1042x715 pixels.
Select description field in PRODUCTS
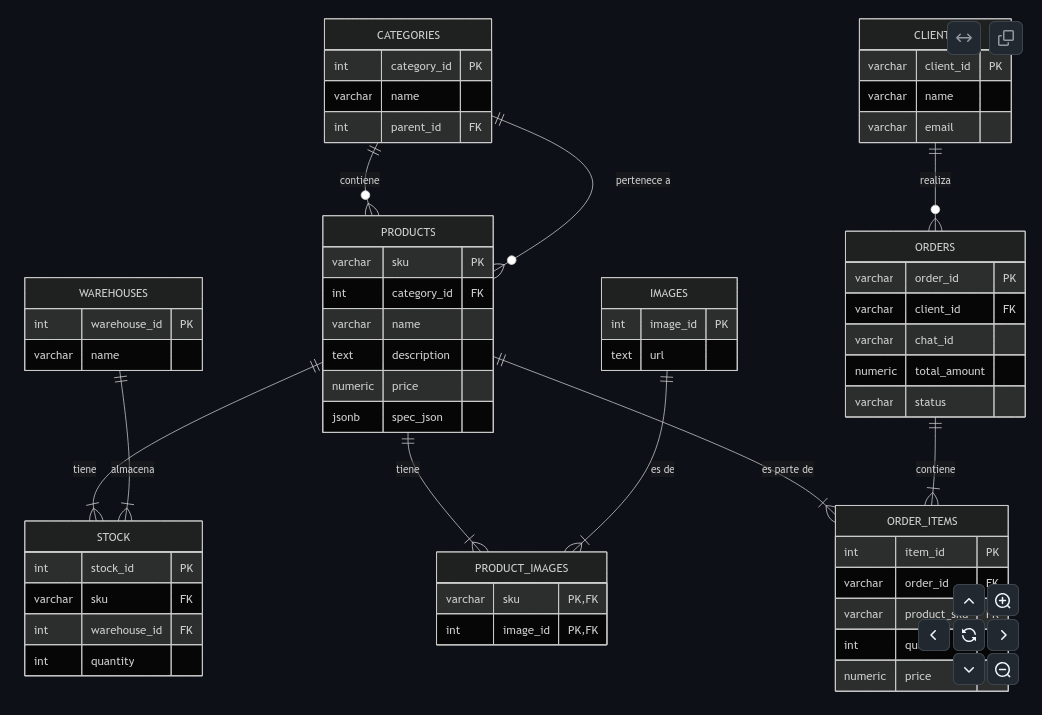[x=408, y=355]
